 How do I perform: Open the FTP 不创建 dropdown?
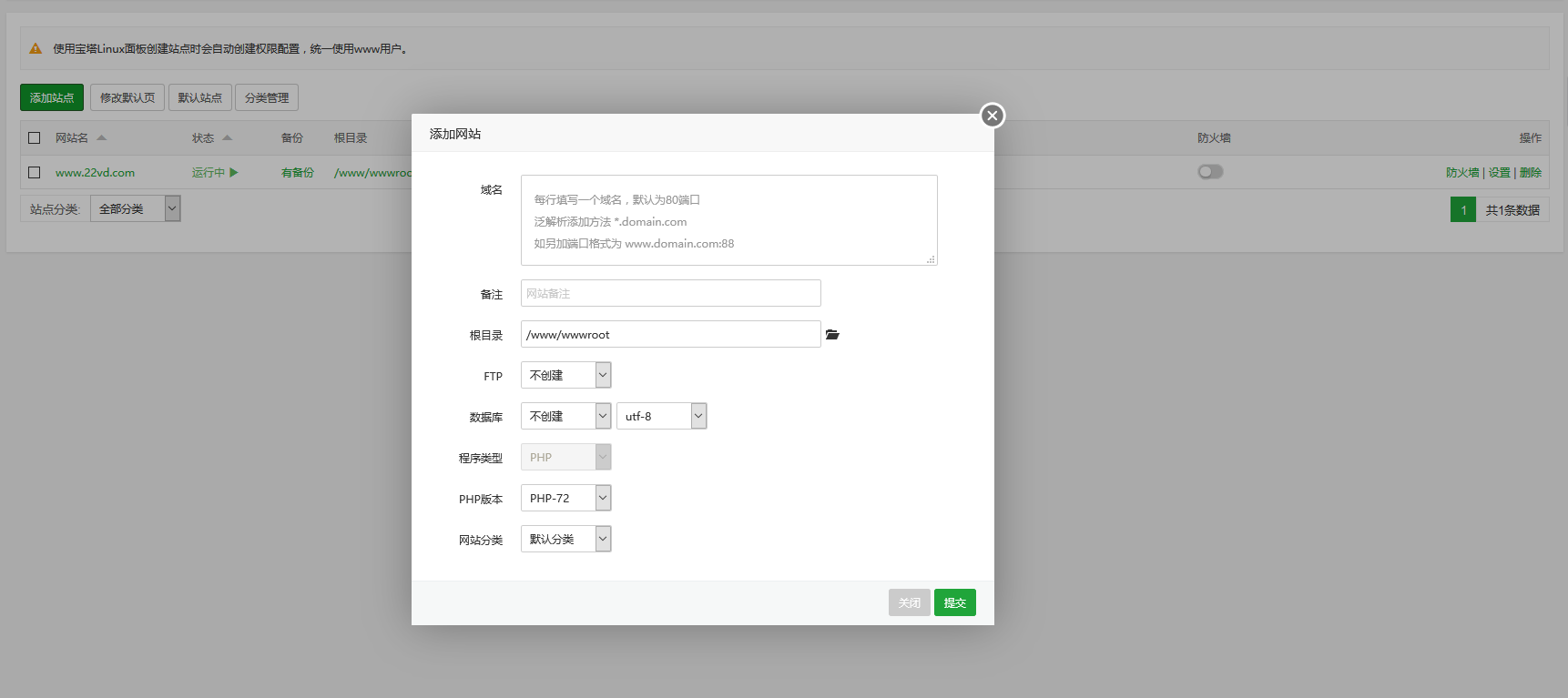coord(566,375)
